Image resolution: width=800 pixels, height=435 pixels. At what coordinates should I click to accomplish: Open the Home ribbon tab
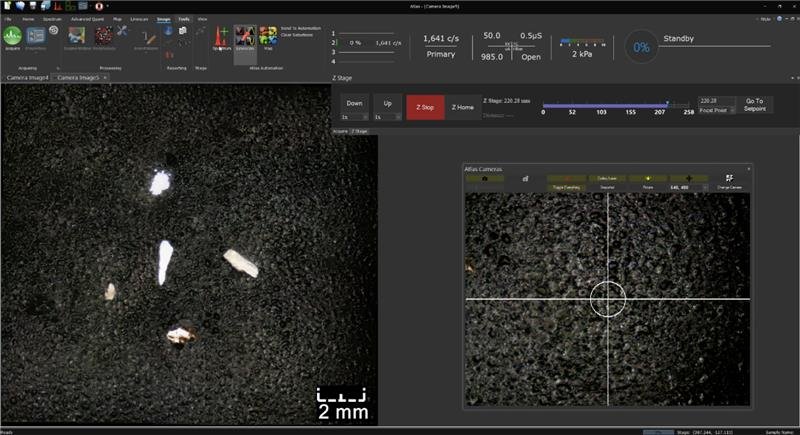pos(28,19)
